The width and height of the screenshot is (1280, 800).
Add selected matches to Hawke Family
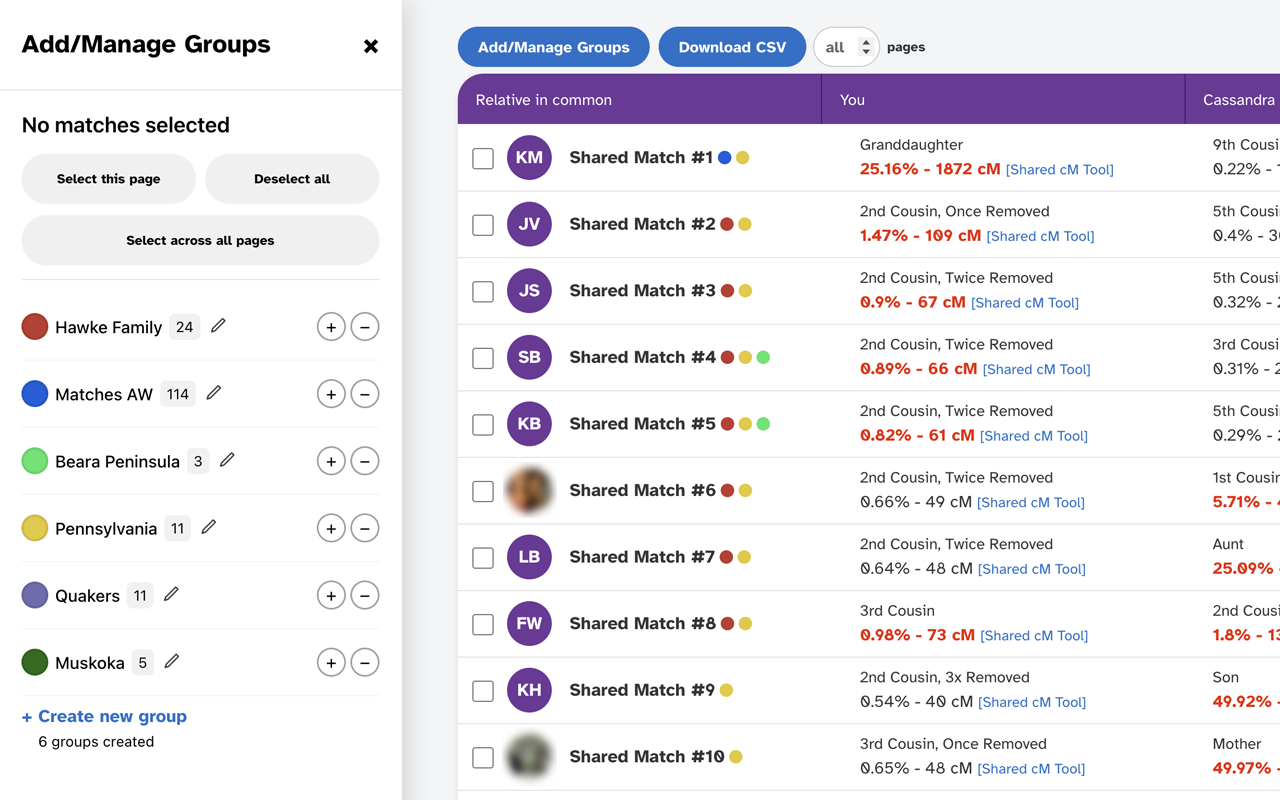click(331, 327)
